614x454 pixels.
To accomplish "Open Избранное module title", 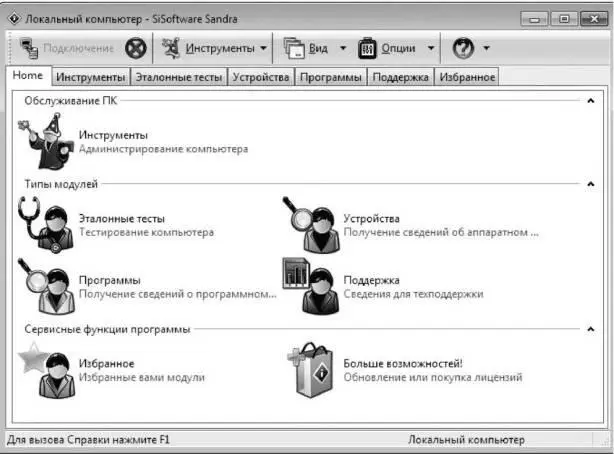I will [107, 364].
